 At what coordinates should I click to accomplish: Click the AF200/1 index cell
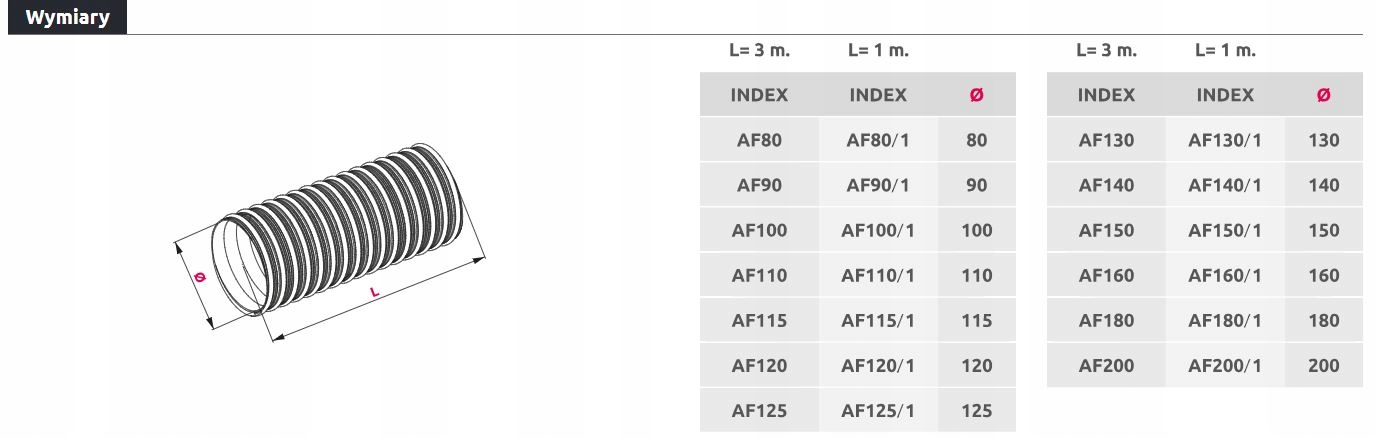1225,365
